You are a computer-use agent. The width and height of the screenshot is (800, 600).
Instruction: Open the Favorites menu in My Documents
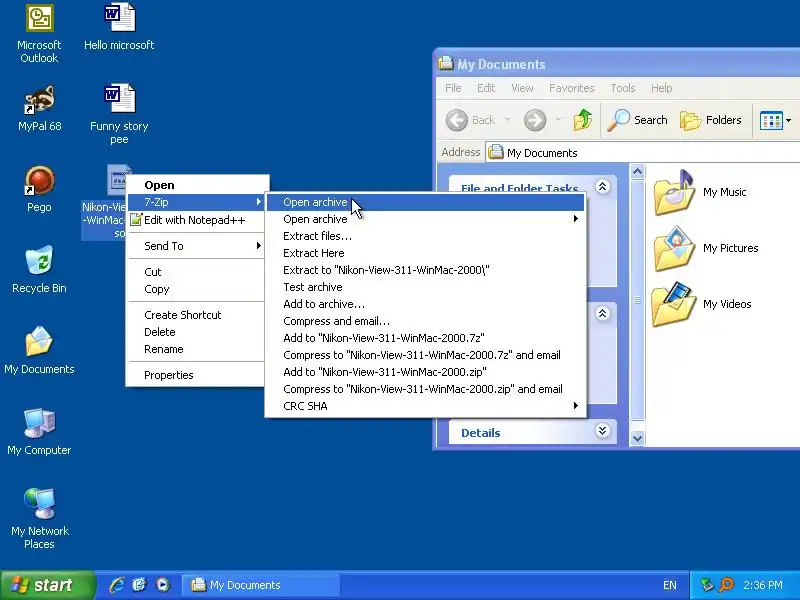pos(571,88)
